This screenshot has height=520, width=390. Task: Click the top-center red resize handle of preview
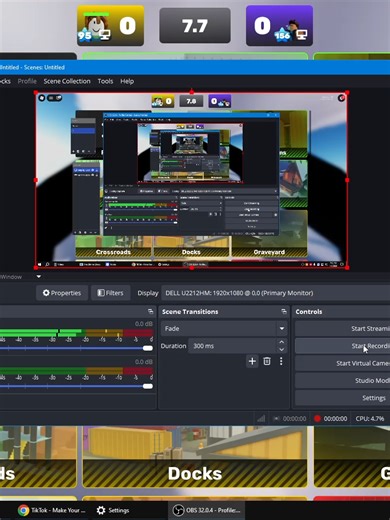pyautogui.click(x=192, y=92)
